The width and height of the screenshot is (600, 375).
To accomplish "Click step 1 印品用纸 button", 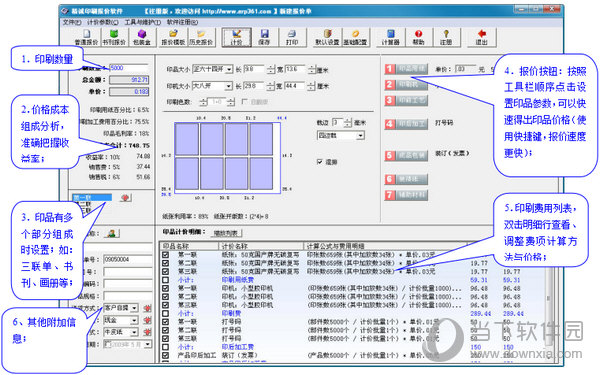I will pyautogui.click(x=406, y=69).
